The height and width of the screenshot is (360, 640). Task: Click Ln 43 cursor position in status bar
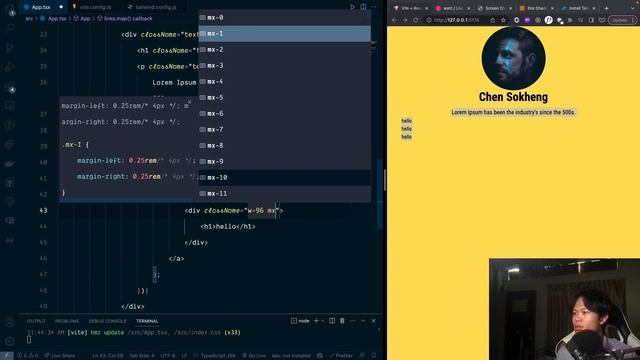click(x=107, y=356)
